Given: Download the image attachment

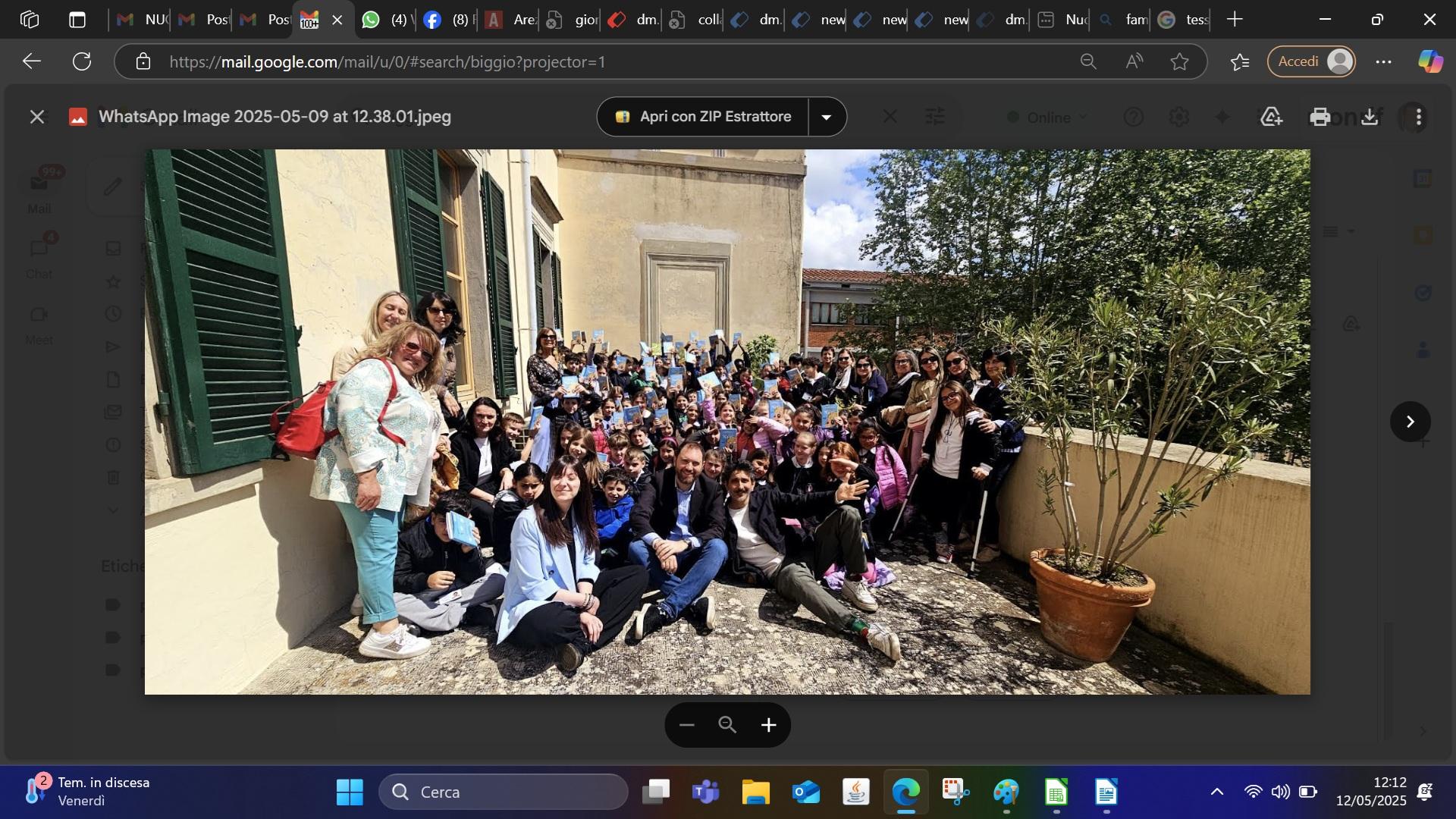Looking at the screenshot, I should 1370,117.
